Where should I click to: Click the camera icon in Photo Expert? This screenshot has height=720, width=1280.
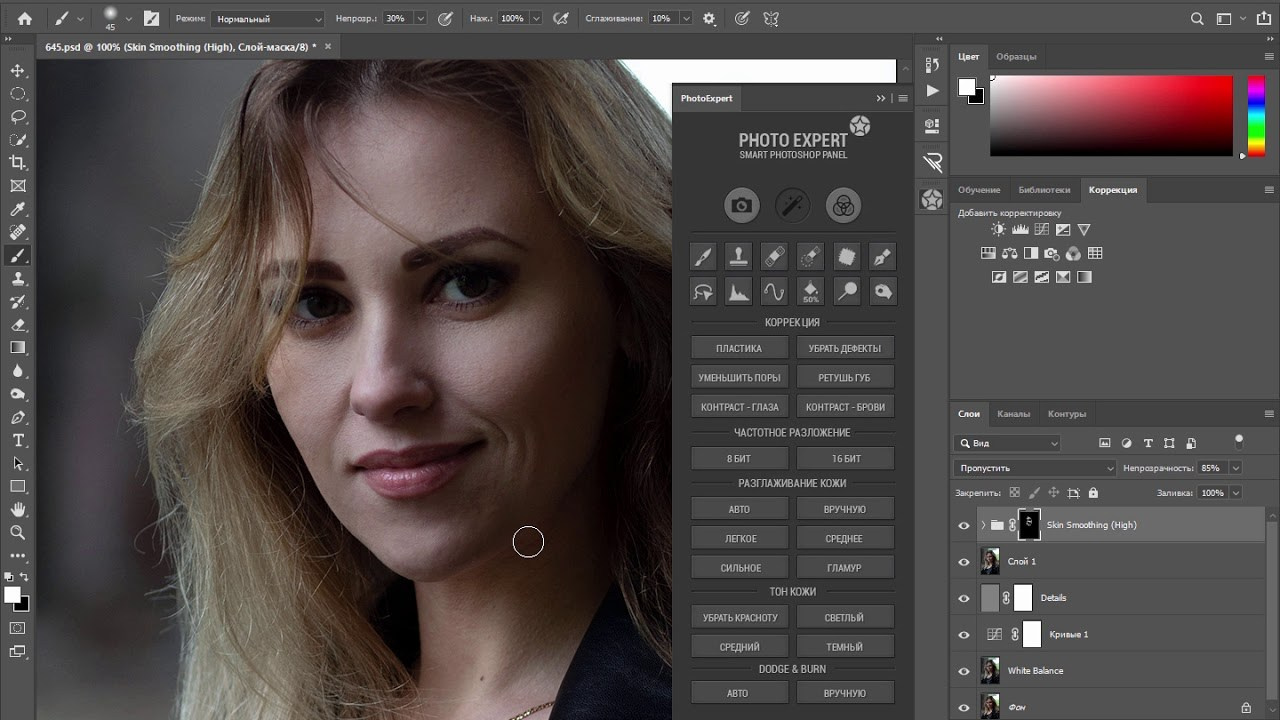tap(741, 206)
